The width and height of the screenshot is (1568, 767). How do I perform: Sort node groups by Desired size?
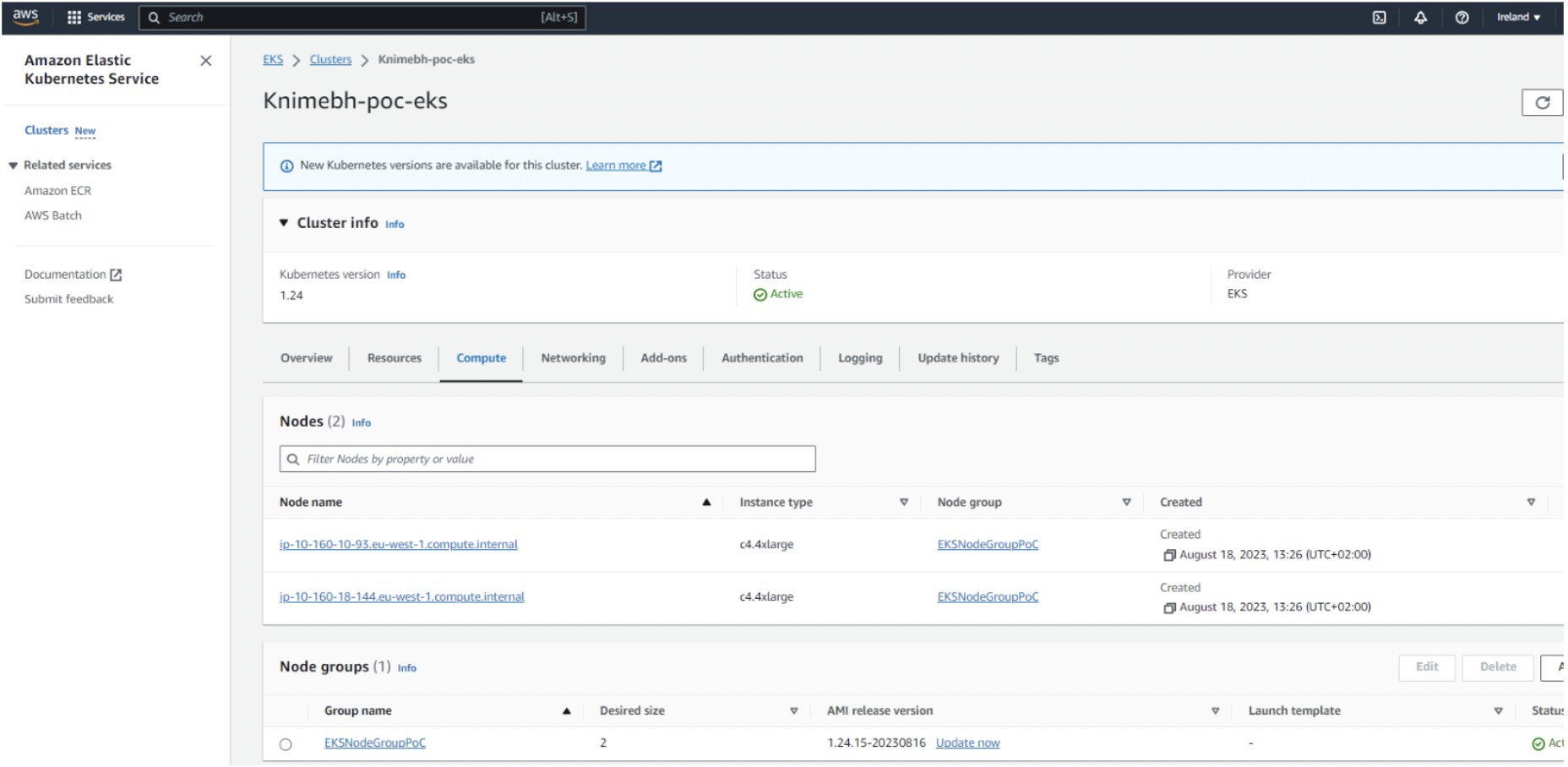(x=794, y=711)
